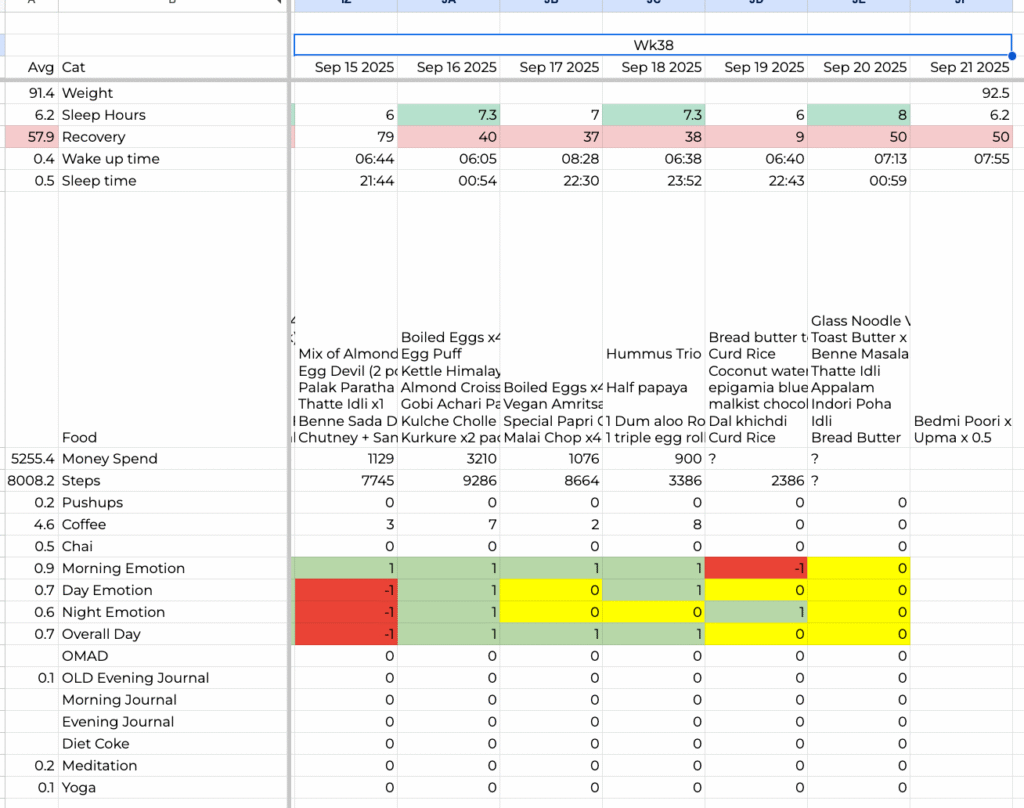This screenshot has width=1024, height=808.
Task: Select the 8008.2 average steps cell
Action: coord(32,481)
